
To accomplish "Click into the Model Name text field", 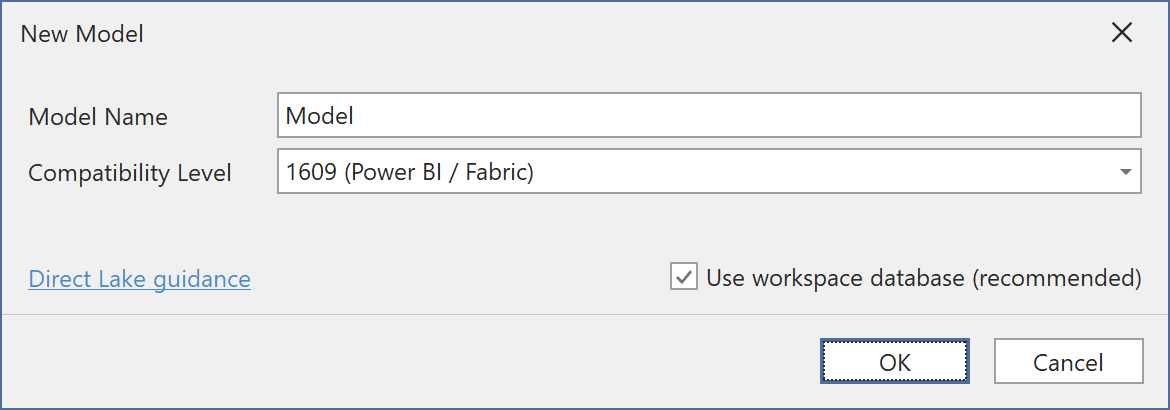I will pos(708,115).
